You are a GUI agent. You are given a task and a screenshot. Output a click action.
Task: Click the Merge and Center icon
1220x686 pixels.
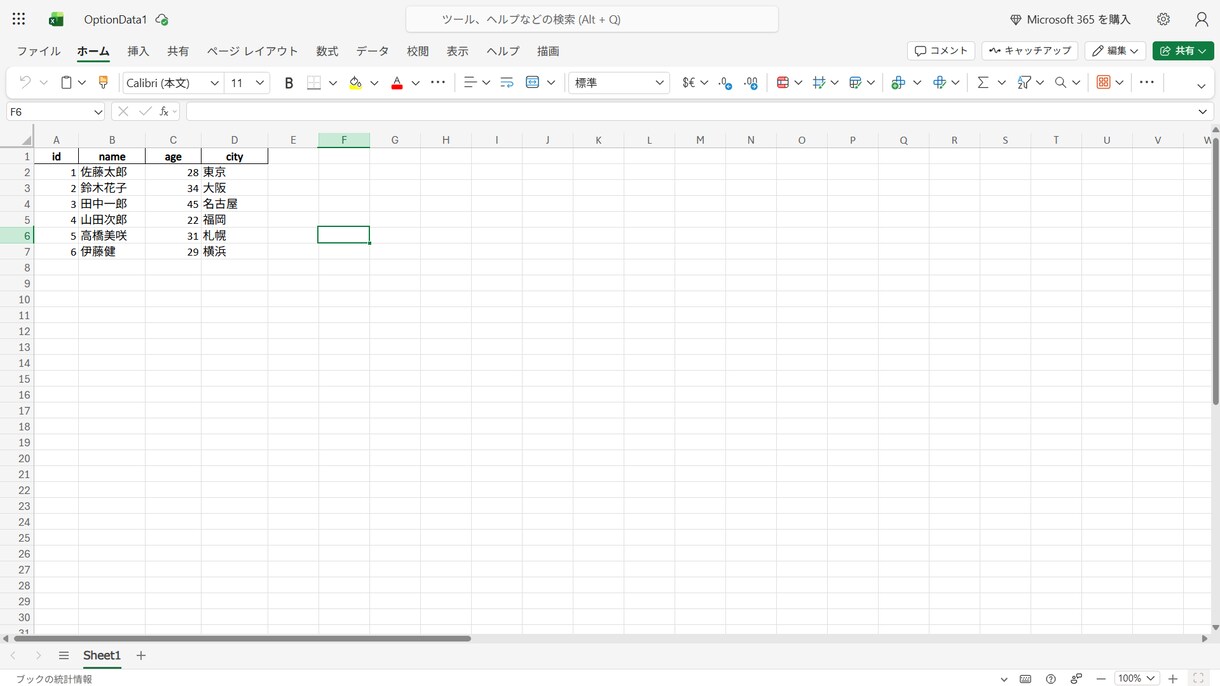pyautogui.click(x=532, y=83)
